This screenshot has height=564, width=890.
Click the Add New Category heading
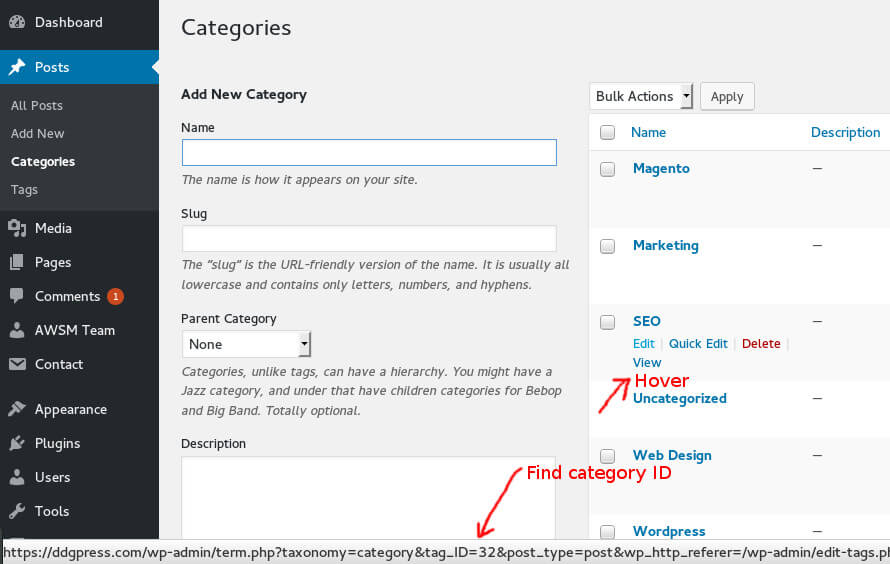[x=244, y=95]
